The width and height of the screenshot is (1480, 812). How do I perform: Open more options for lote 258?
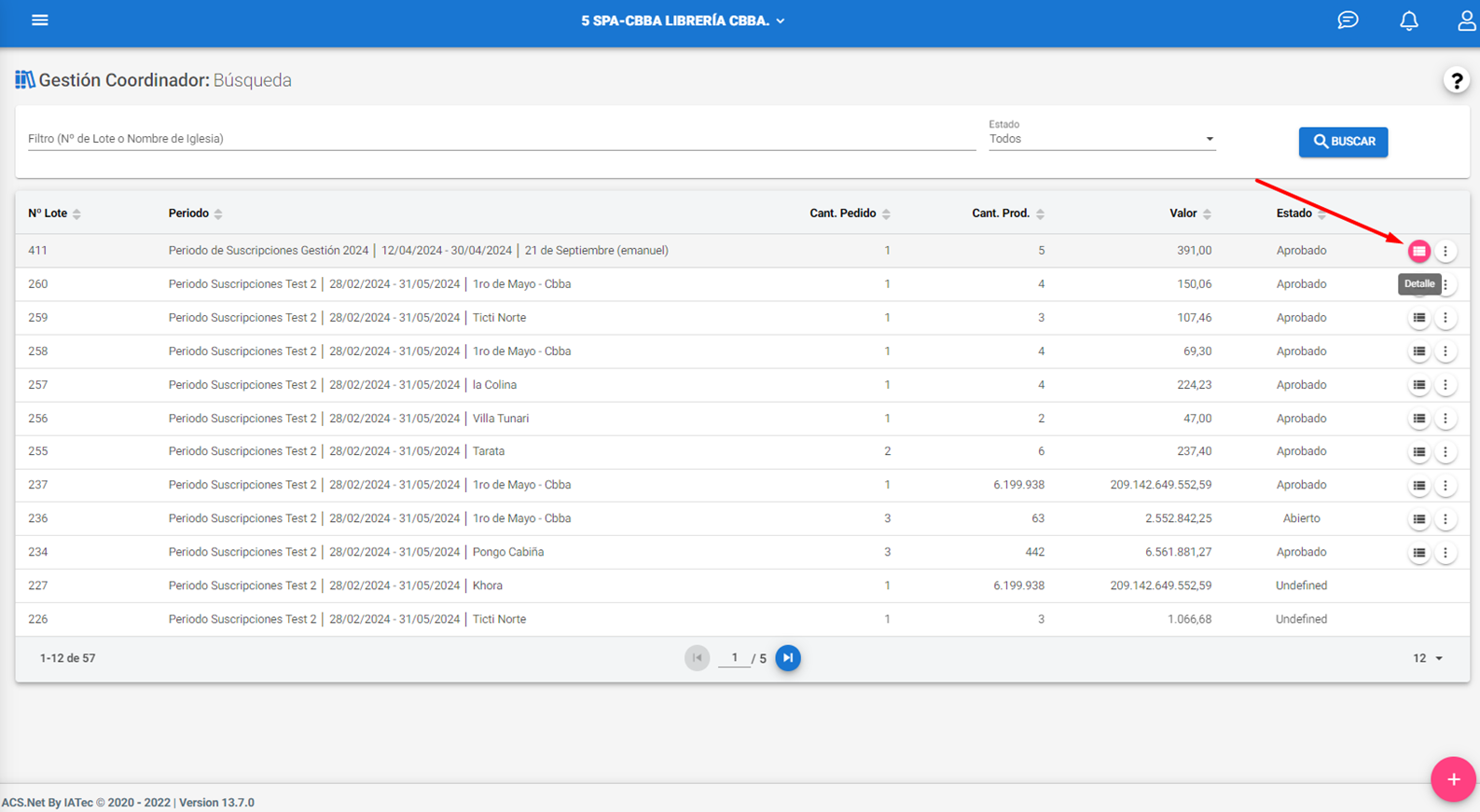pyautogui.click(x=1445, y=351)
